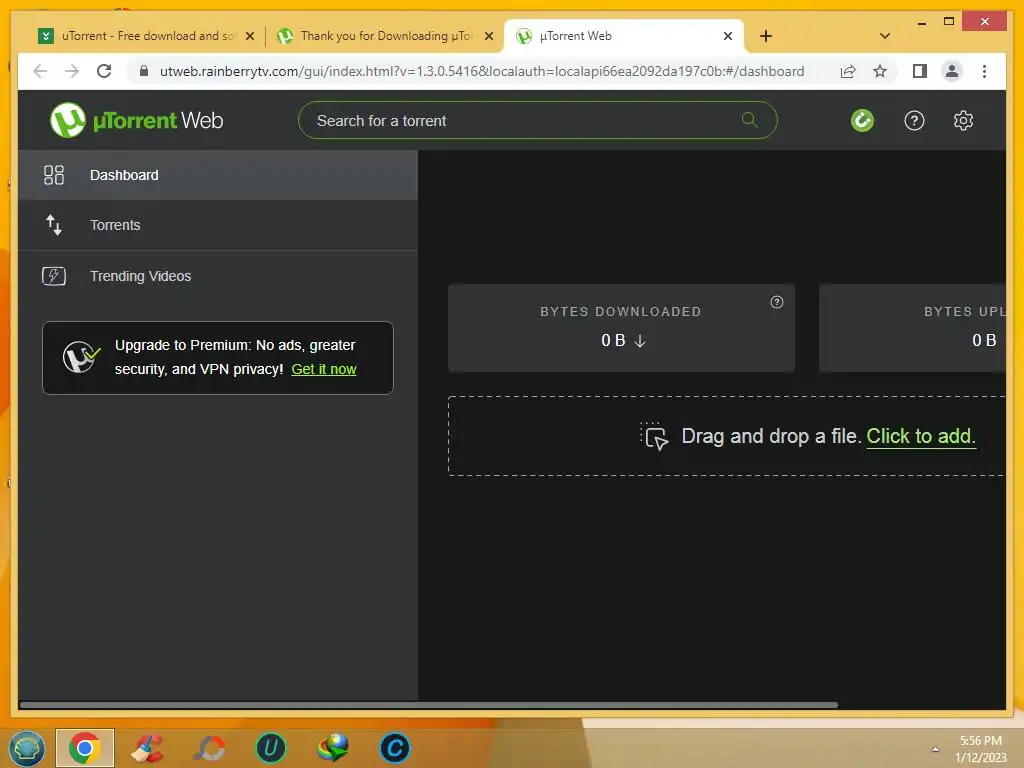1024x768 pixels.
Task: Click the search magnifier icon
Action: point(750,120)
